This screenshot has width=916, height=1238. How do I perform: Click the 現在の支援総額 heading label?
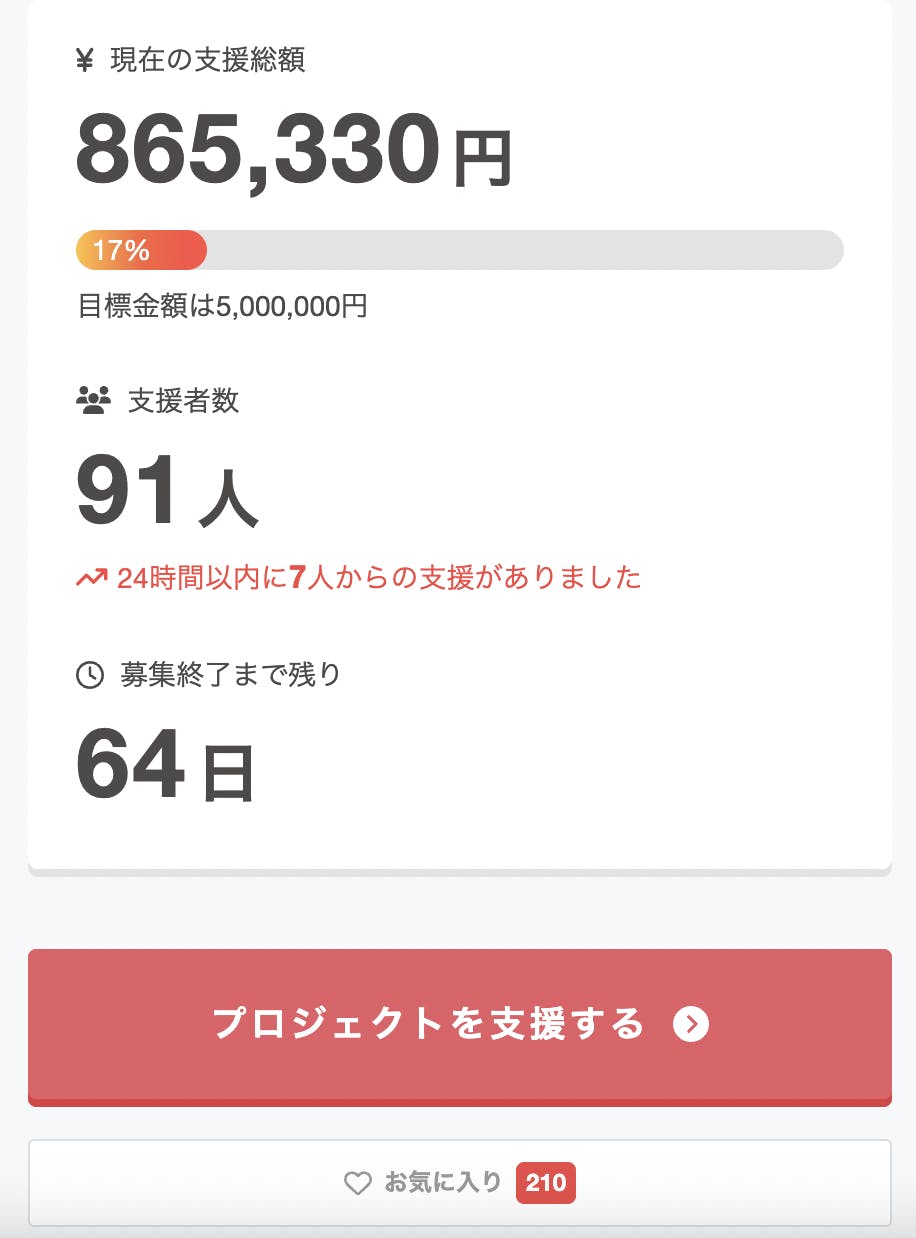click(x=207, y=60)
